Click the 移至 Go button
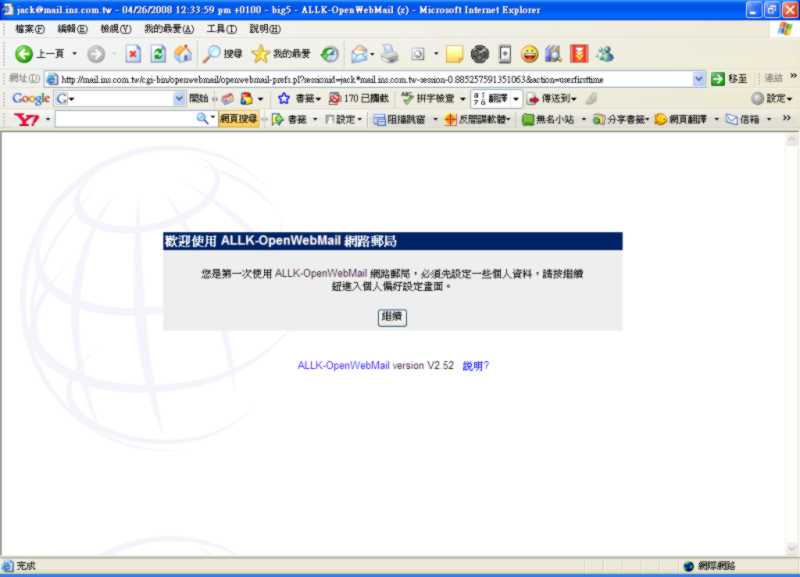The width and height of the screenshot is (800, 577). (x=730, y=79)
